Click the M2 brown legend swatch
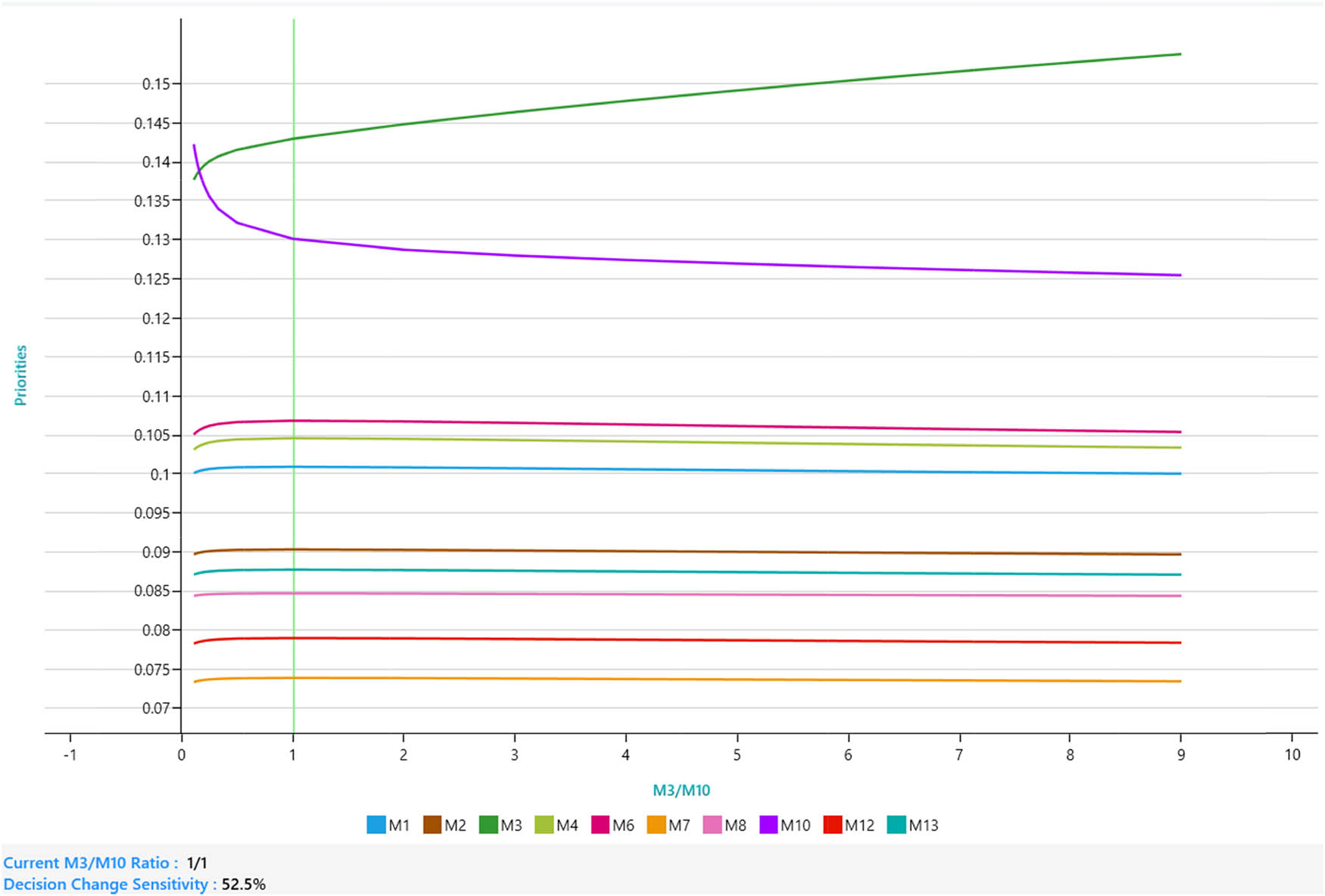The height and width of the screenshot is (896, 1325). (432, 825)
